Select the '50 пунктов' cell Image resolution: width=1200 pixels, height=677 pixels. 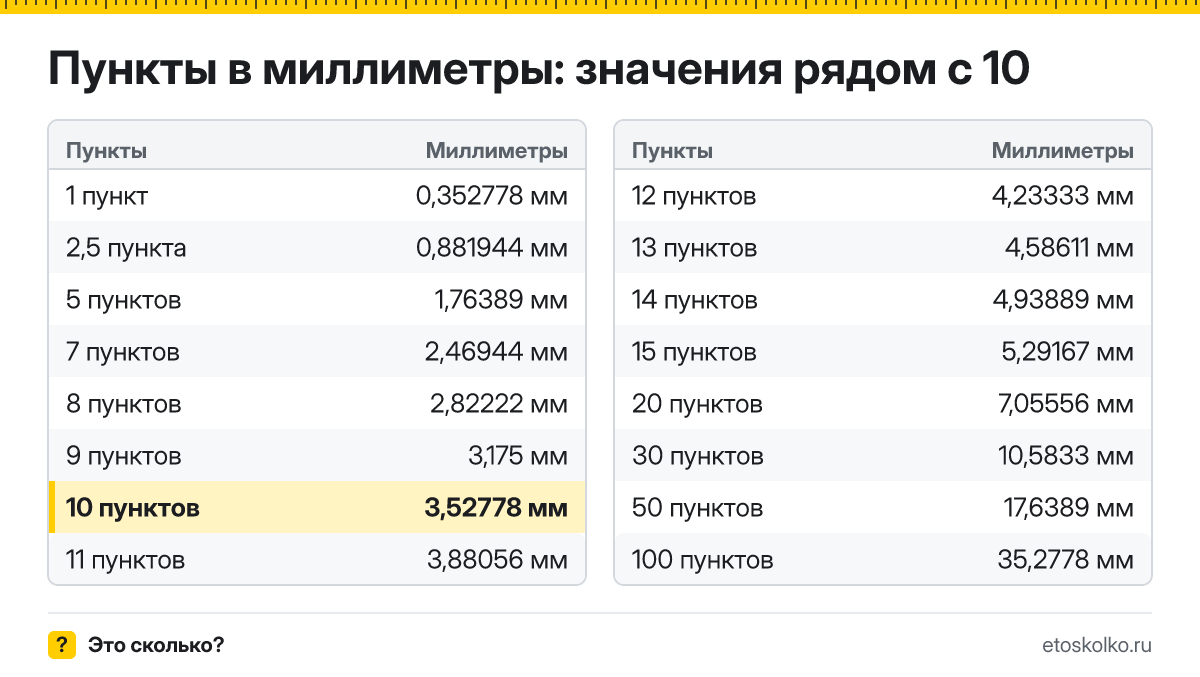click(698, 508)
